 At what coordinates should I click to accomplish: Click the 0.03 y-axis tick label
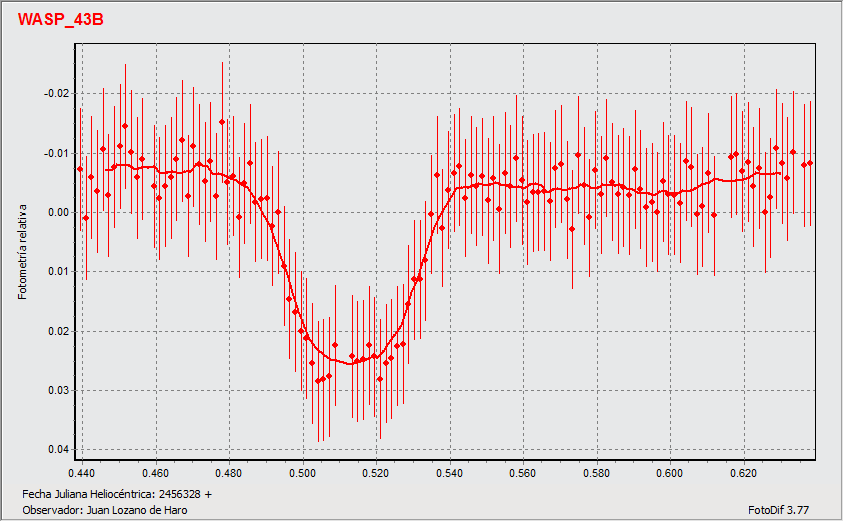point(59,391)
